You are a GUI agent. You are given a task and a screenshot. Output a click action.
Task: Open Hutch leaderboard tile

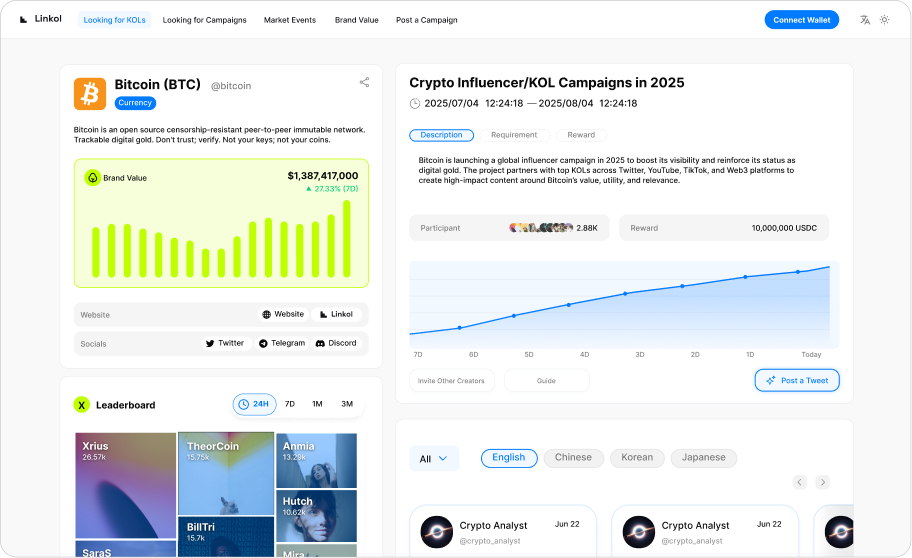(316, 516)
